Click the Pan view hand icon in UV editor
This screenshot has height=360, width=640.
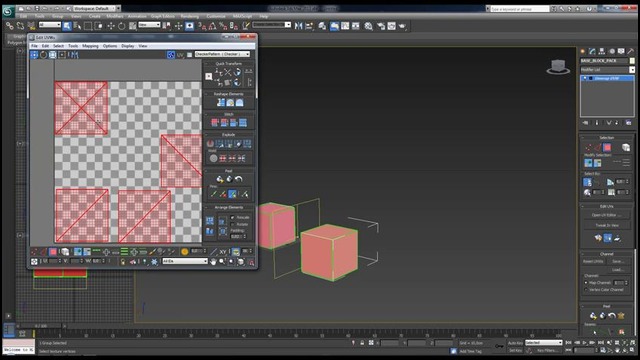(x=213, y=262)
